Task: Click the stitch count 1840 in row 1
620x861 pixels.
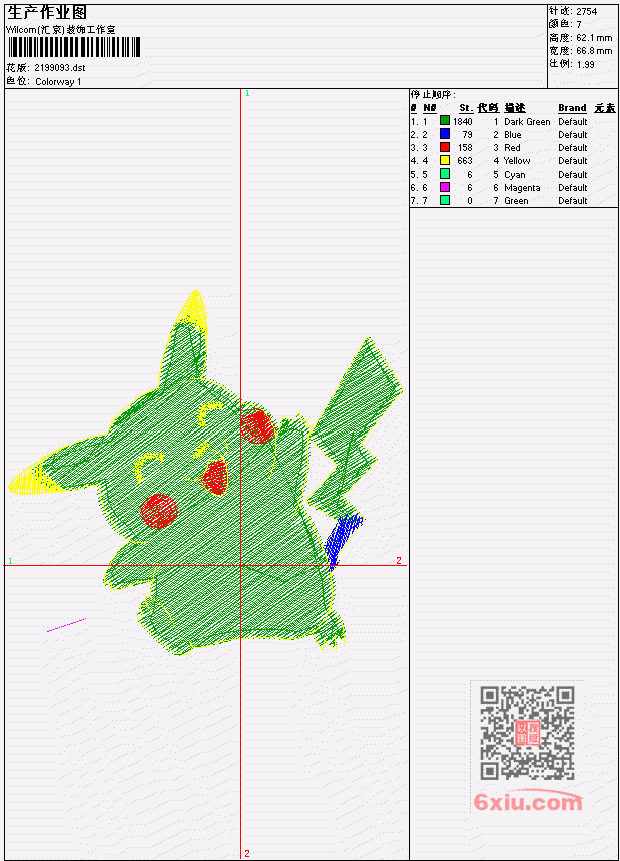Action: pos(462,121)
